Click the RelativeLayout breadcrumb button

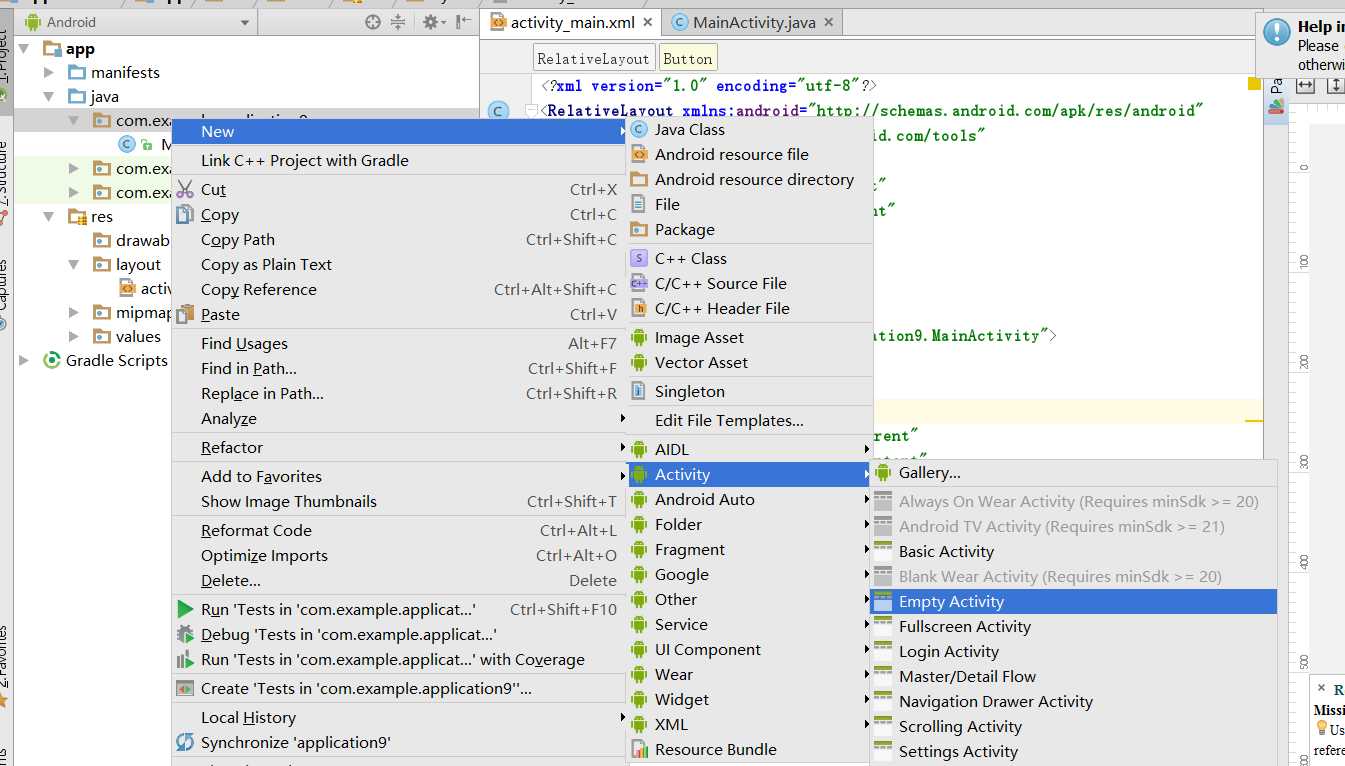tap(594, 58)
